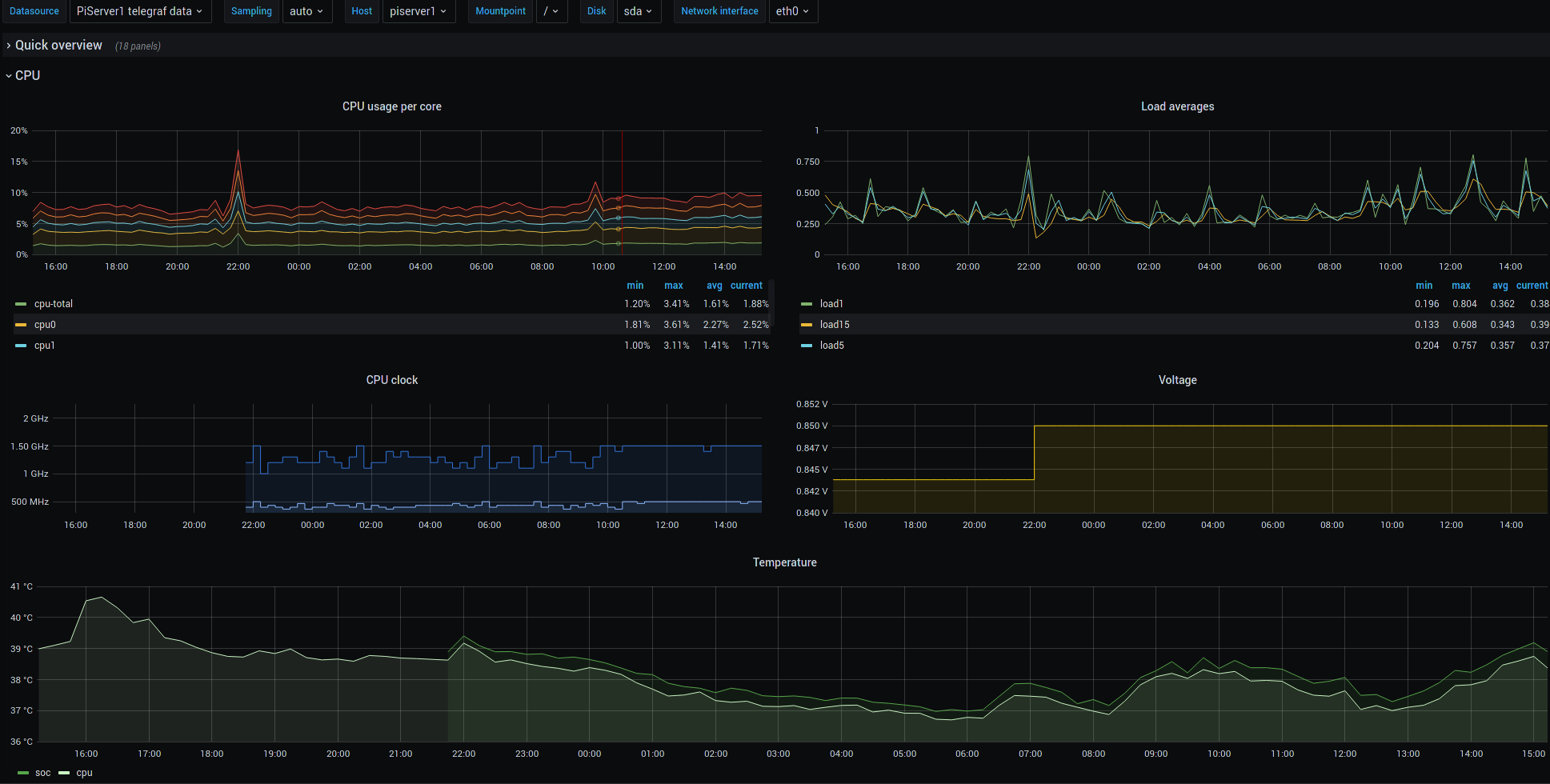Open the Sampling auto dropdown
The width and height of the screenshot is (1550, 784).
coord(307,11)
